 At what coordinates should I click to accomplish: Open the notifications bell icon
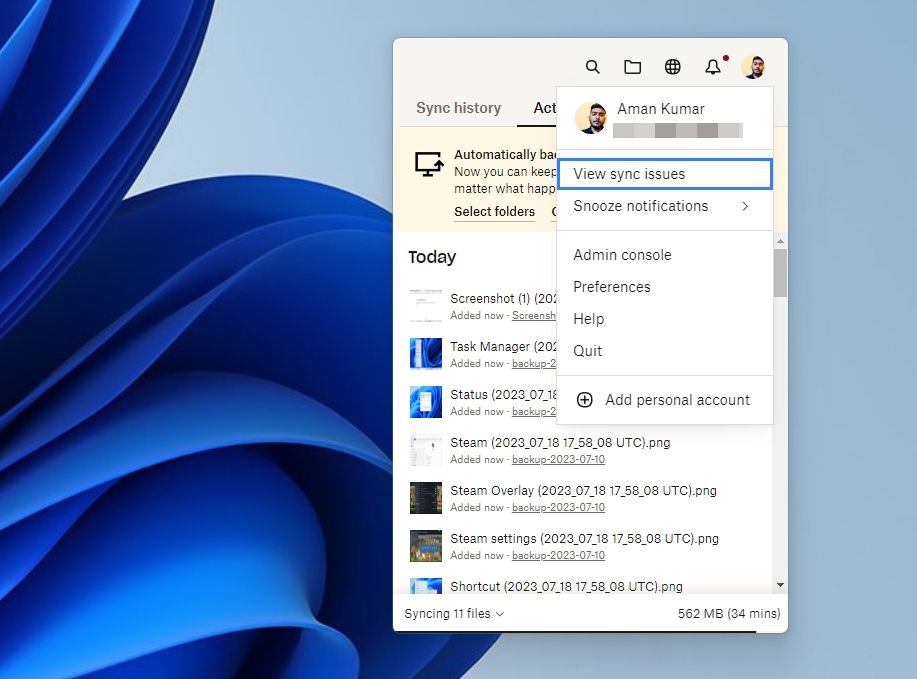[x=712, y=66]
